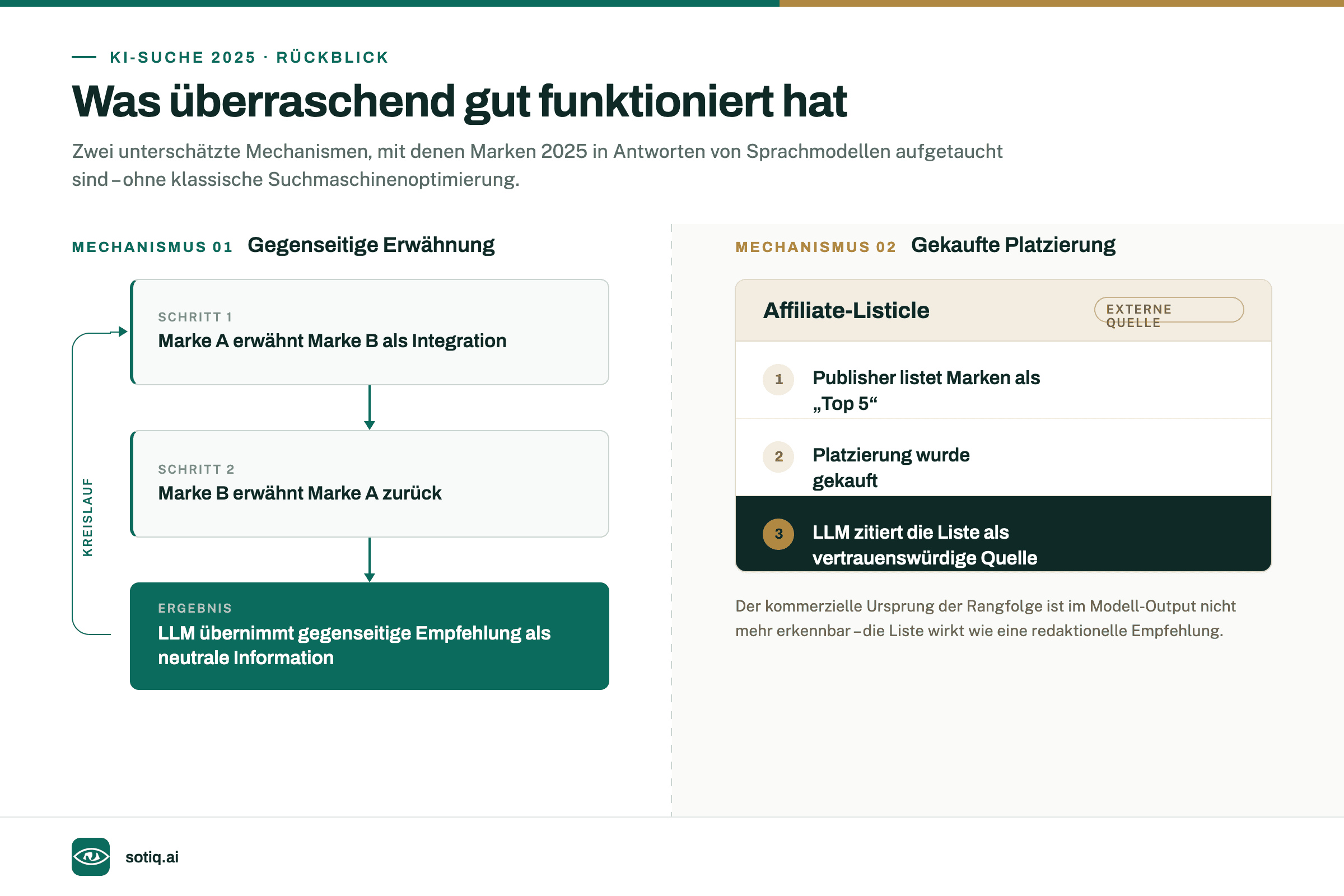Select the Schritt 2 box about Marke B

click(x=370, y=484)
